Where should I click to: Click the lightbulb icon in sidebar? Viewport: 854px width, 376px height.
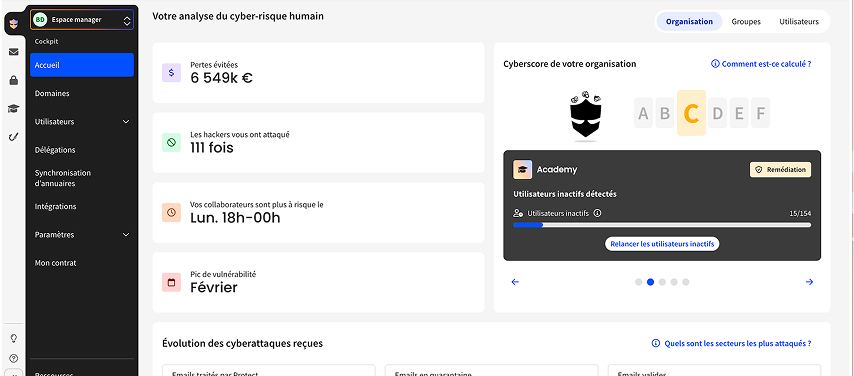tap(14, 338)
